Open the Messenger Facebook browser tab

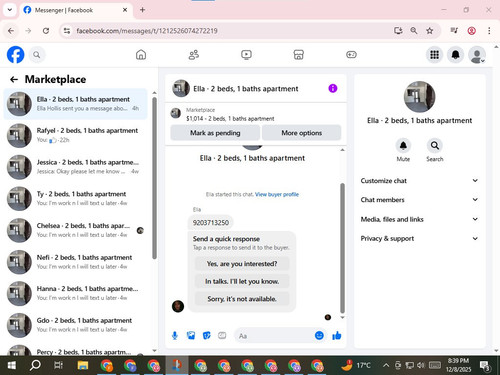(76, 10)
